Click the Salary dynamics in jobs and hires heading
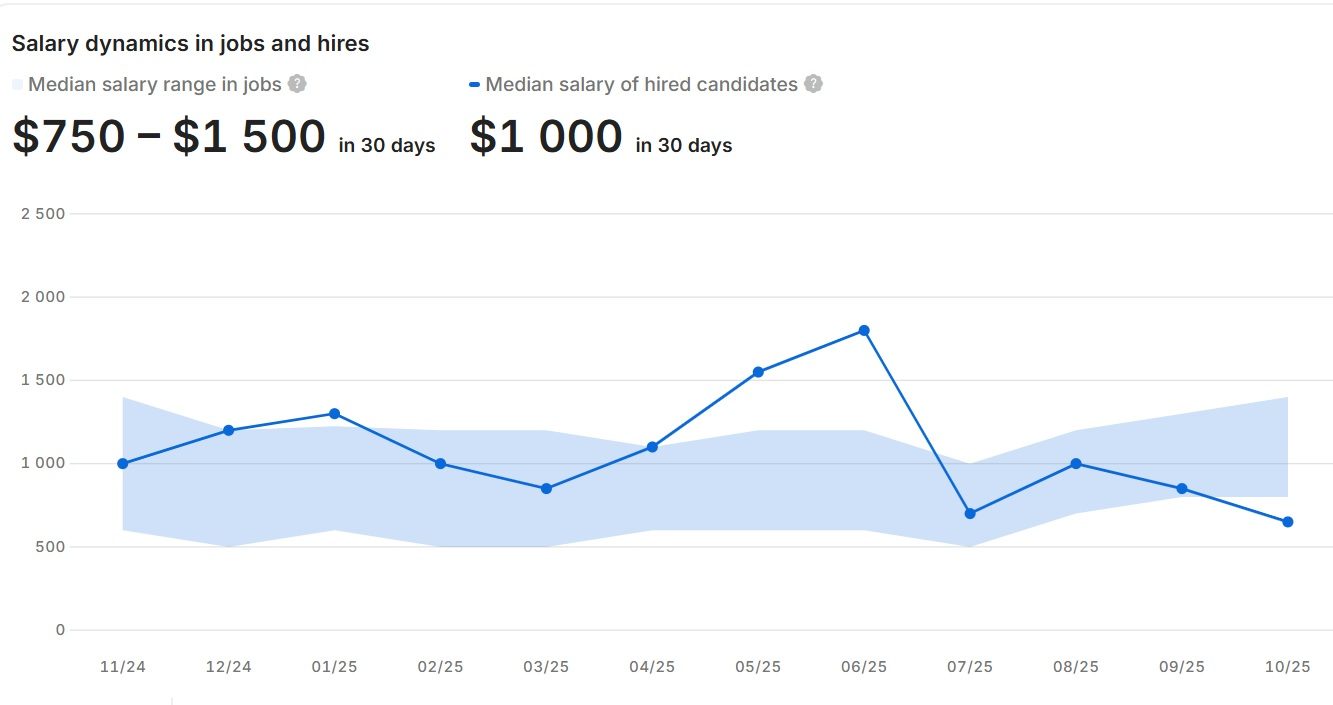1333x705 pixels. click(190, 44)
